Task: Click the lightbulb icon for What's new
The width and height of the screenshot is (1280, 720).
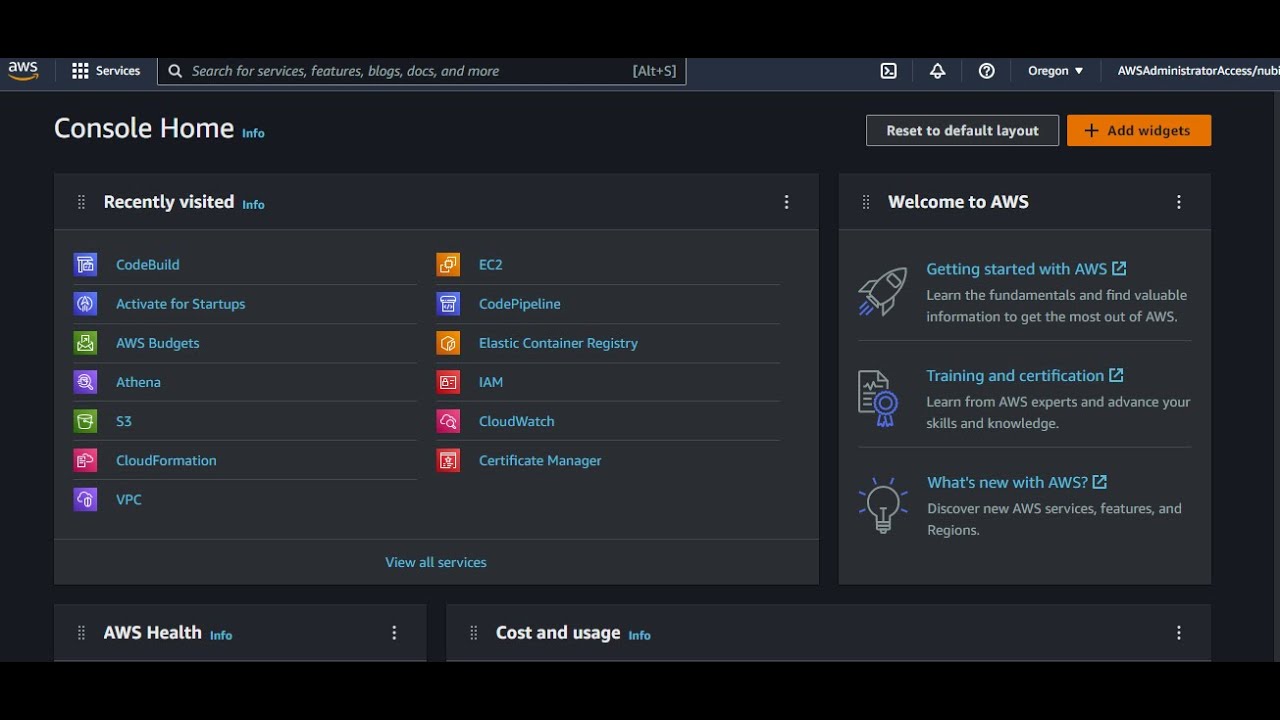Action: click(883, 505)
